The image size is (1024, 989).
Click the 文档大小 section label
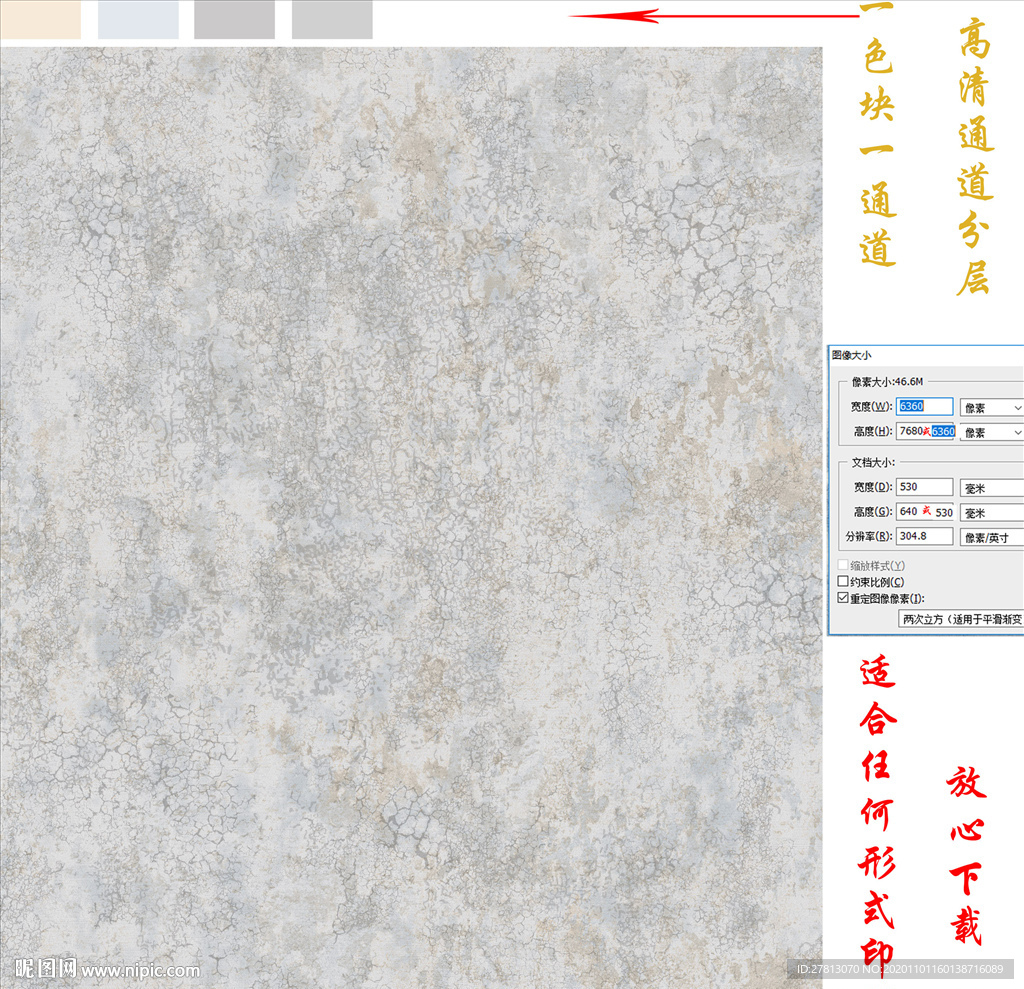(x=872, y=462)
